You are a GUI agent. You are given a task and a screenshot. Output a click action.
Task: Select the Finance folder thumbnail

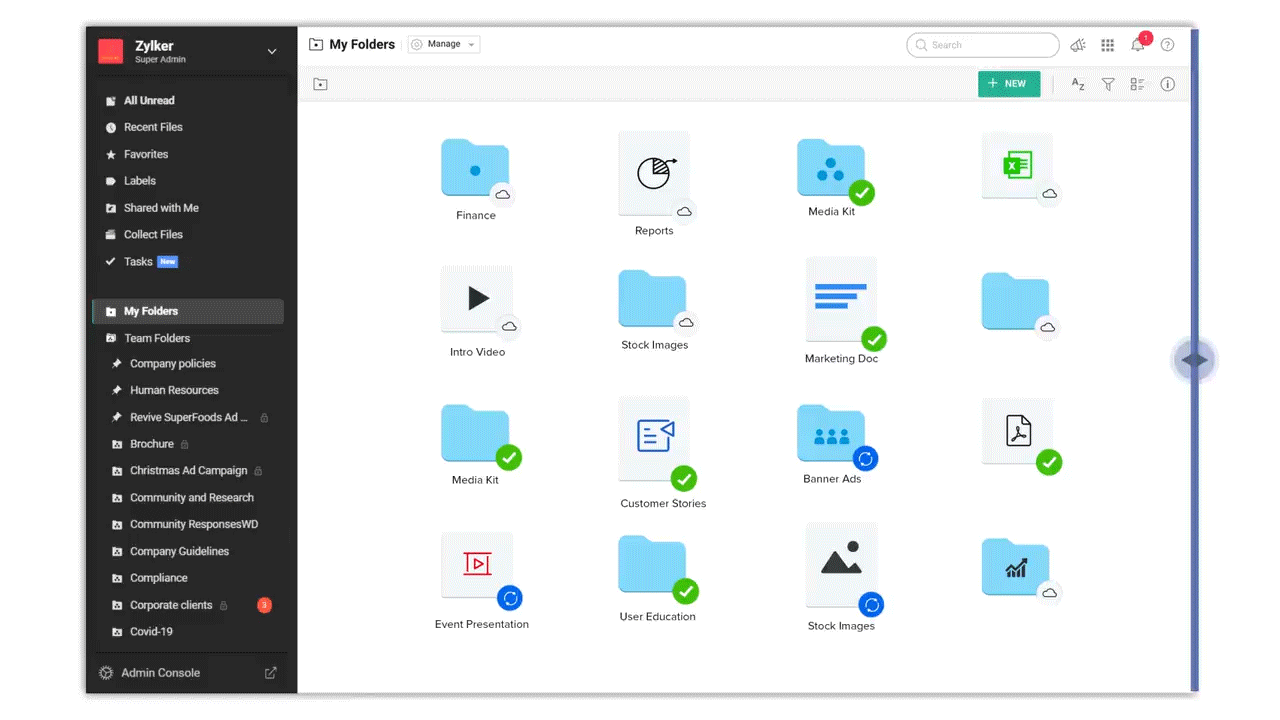tap(475, 168)
